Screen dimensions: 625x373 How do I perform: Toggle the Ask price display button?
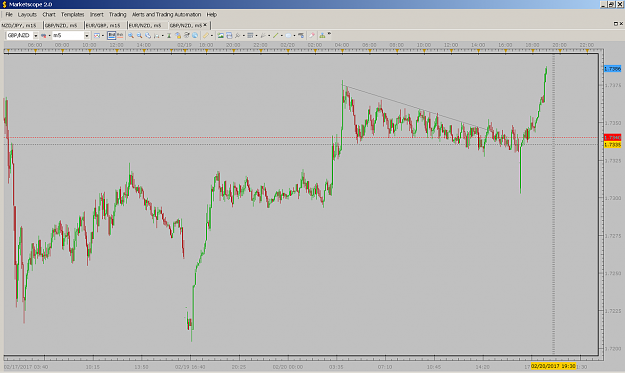click(120, 35)
